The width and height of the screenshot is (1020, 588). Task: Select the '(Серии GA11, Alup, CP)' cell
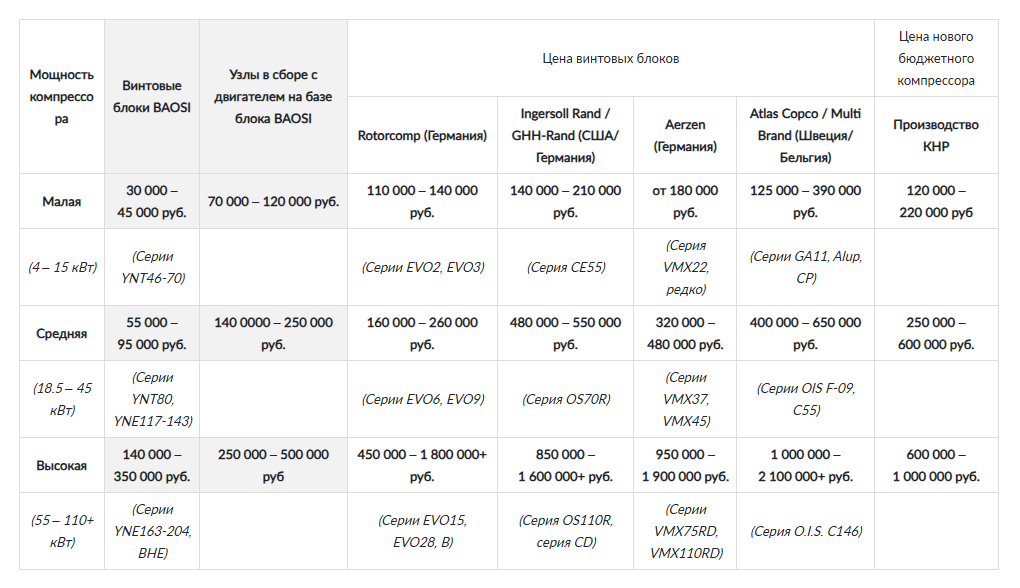(805, 267)
